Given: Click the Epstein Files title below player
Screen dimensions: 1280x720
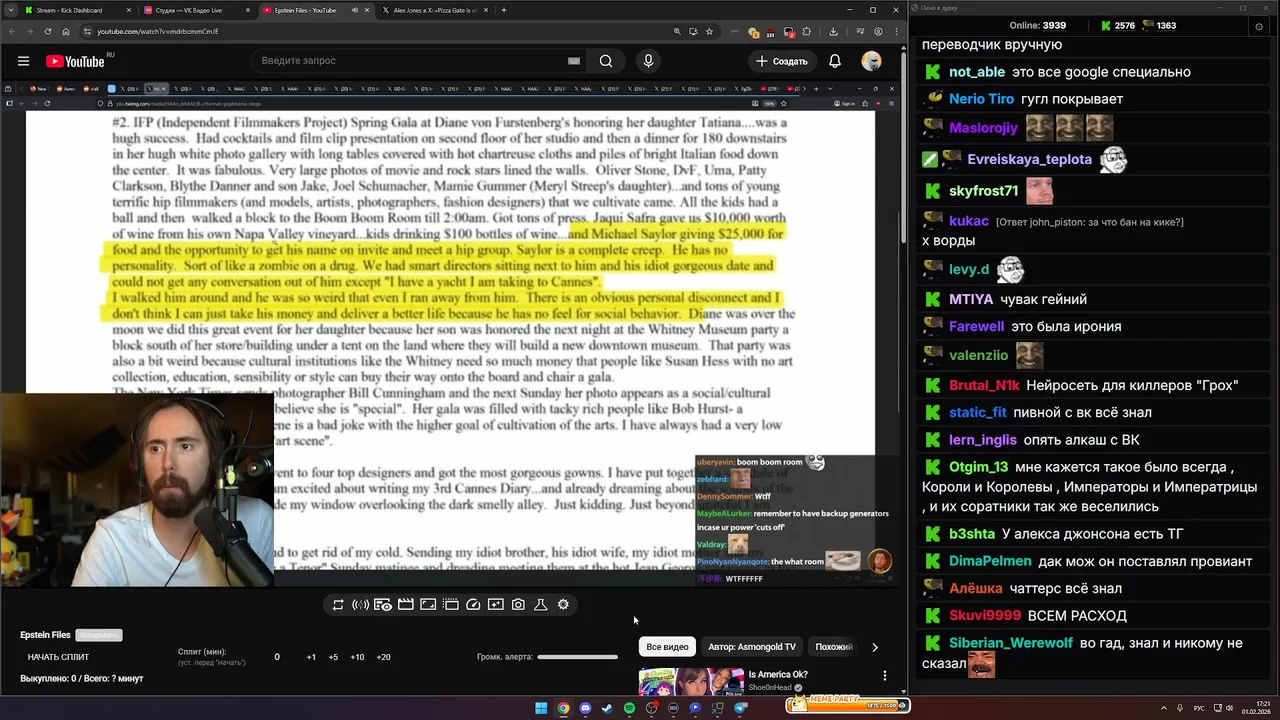Looking at the screenshot, I should coord(45,635).
